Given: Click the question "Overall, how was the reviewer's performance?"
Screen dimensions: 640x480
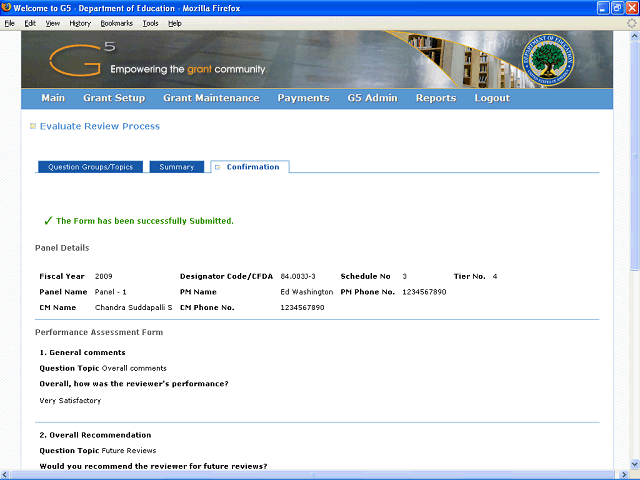Looking at the screenshot, I should [134, 384].
